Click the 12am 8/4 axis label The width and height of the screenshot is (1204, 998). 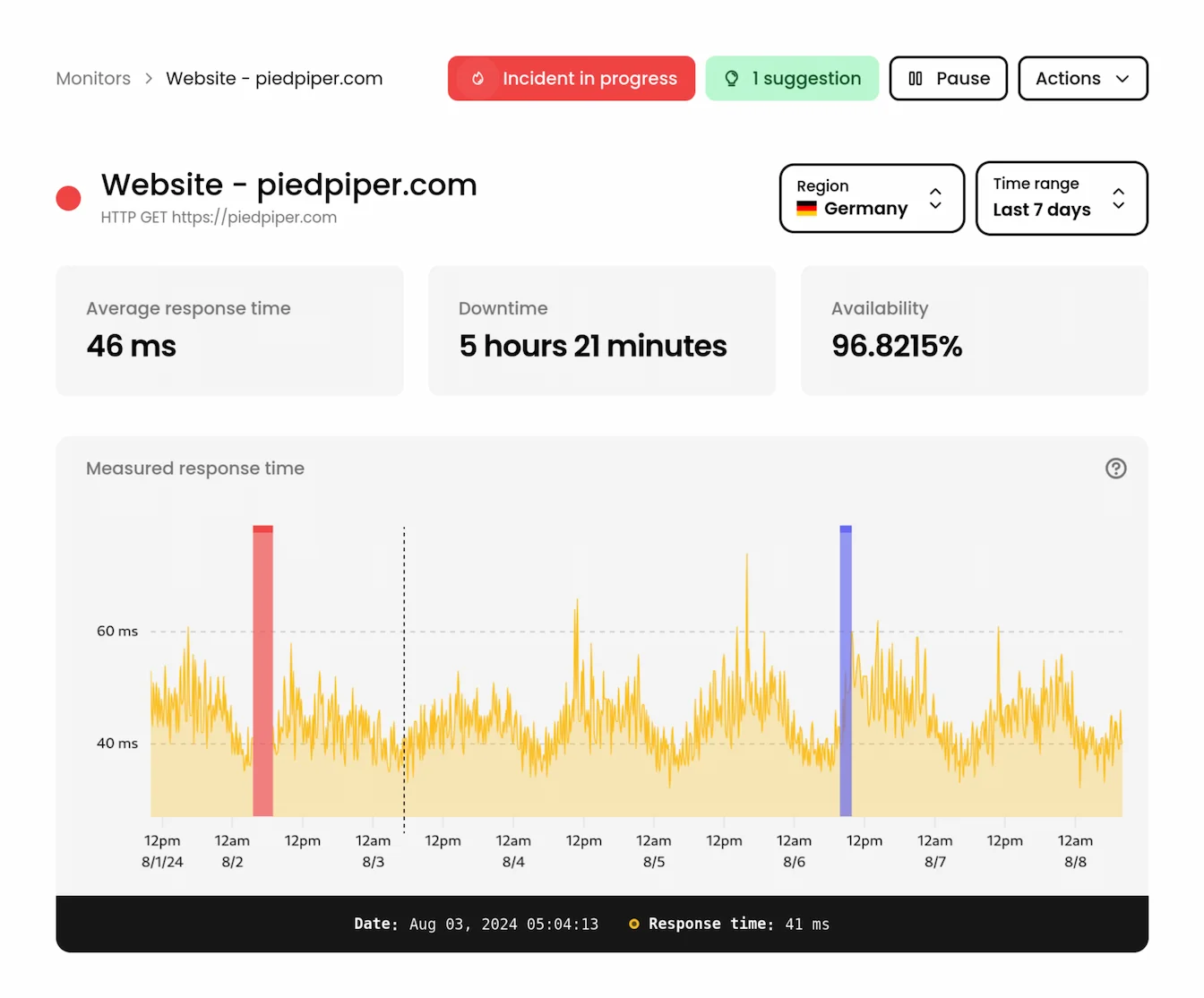[x=513, y=851]
